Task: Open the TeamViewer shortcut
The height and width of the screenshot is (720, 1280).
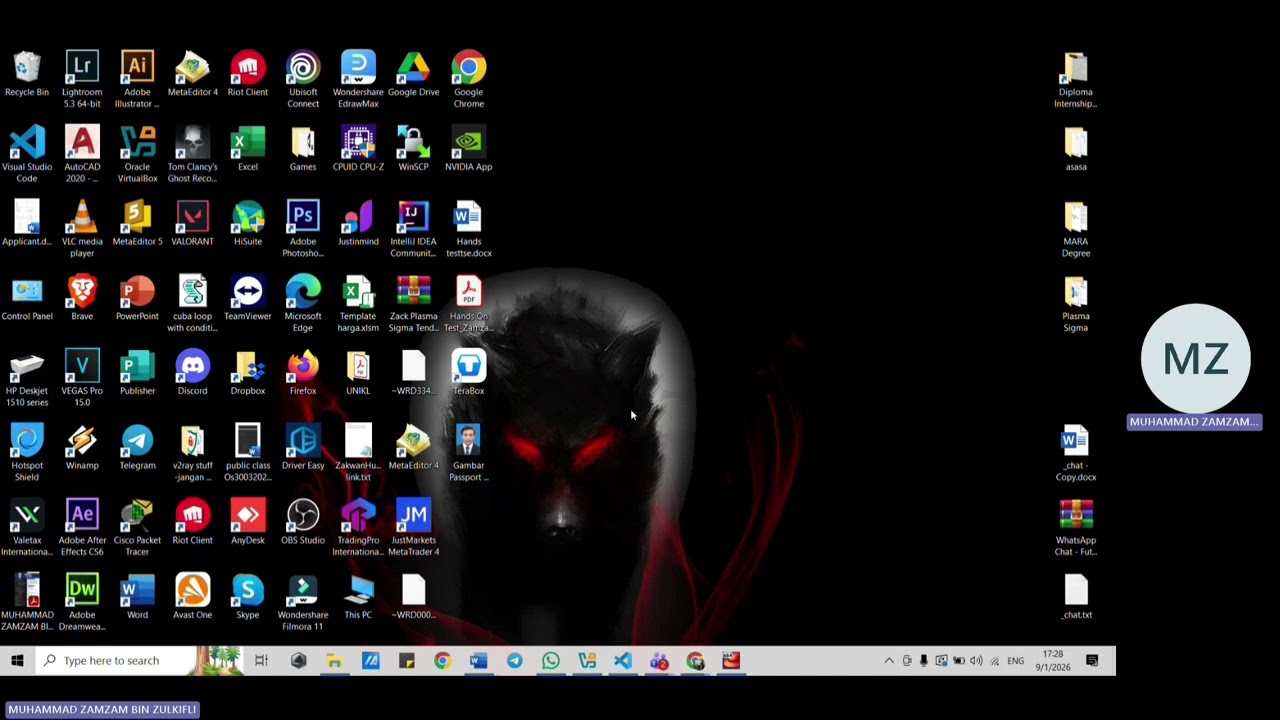Action: (248, 300)
